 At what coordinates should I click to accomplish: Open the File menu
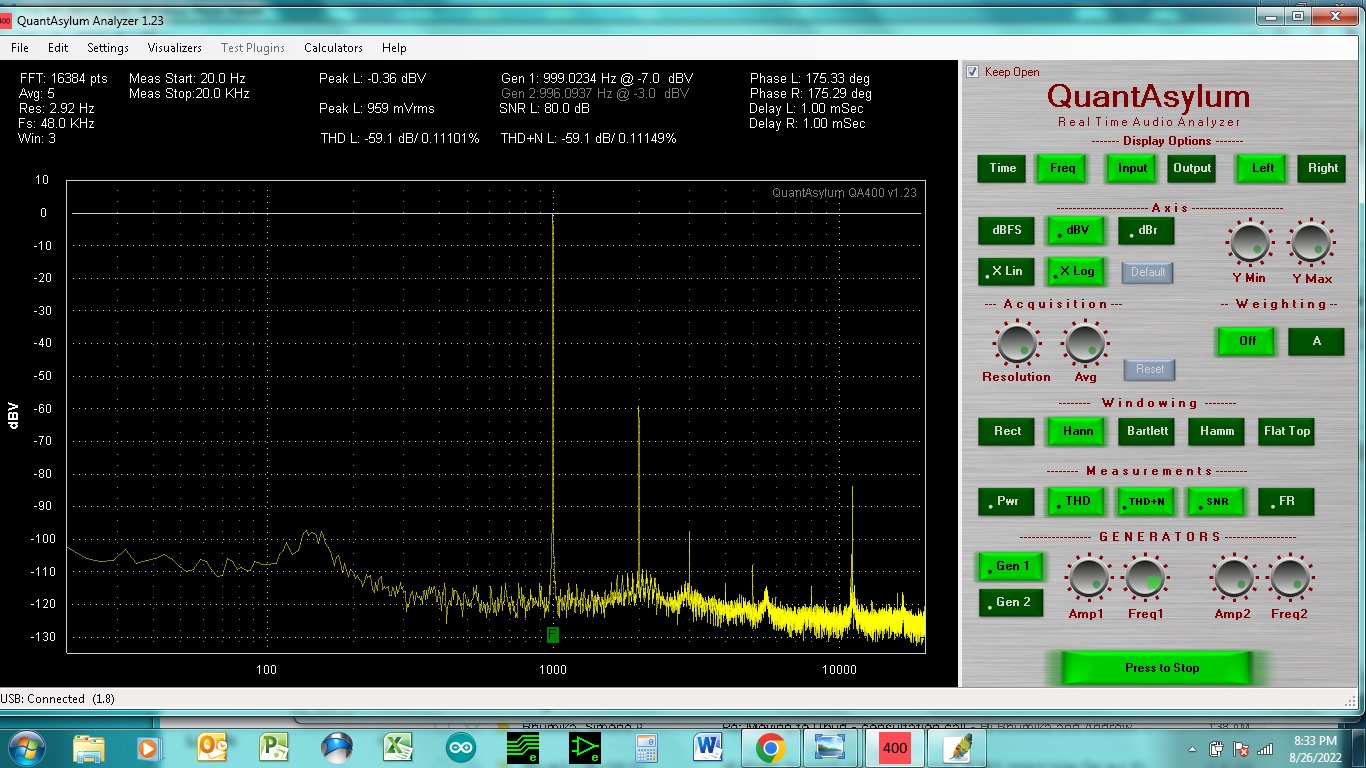(x=19, y=47)
